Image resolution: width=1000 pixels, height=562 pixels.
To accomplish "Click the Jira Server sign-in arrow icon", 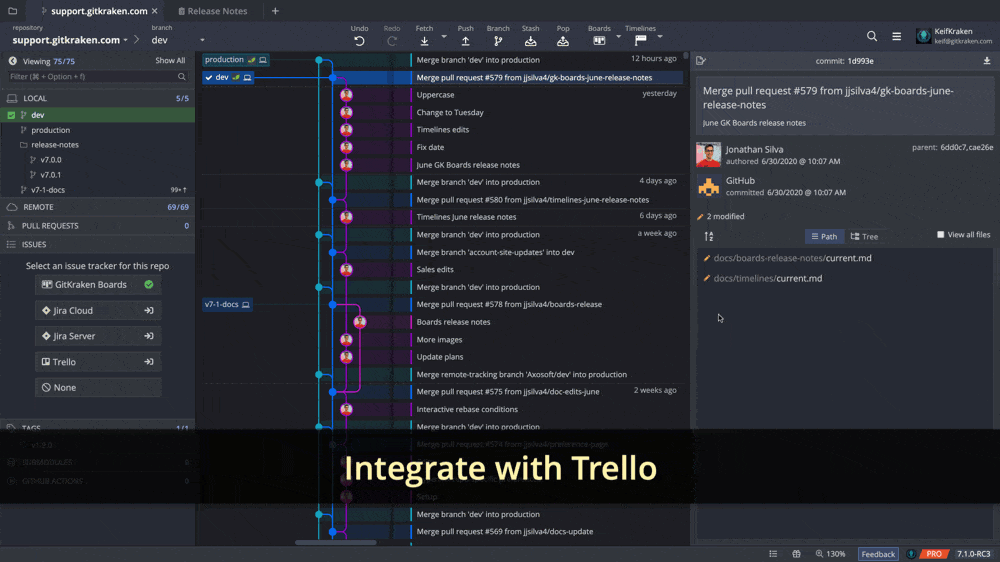I will [149, 336].
